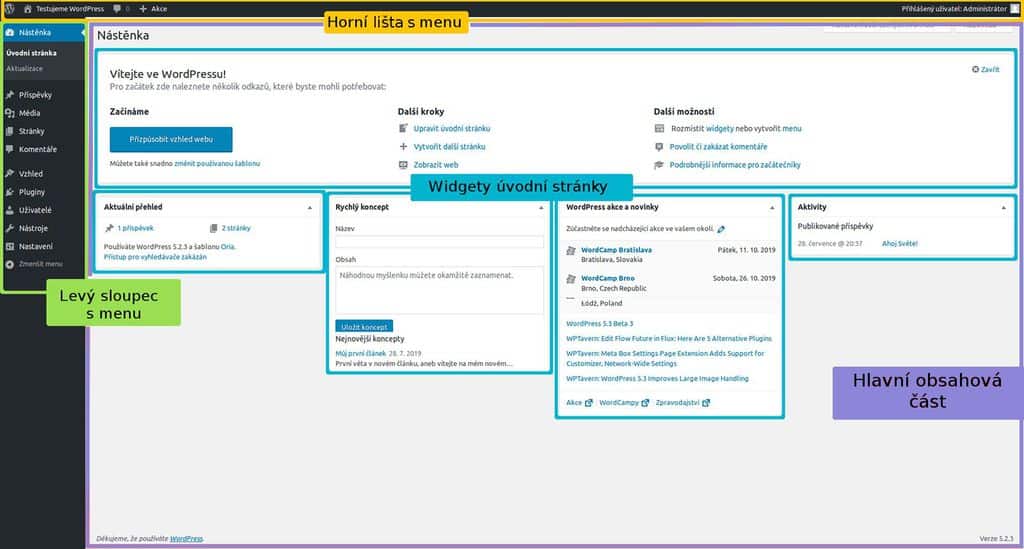Collapse the Rychlý koncept widget
Image resolution: width=1024 pixels, height=549 pixels.
541,208
